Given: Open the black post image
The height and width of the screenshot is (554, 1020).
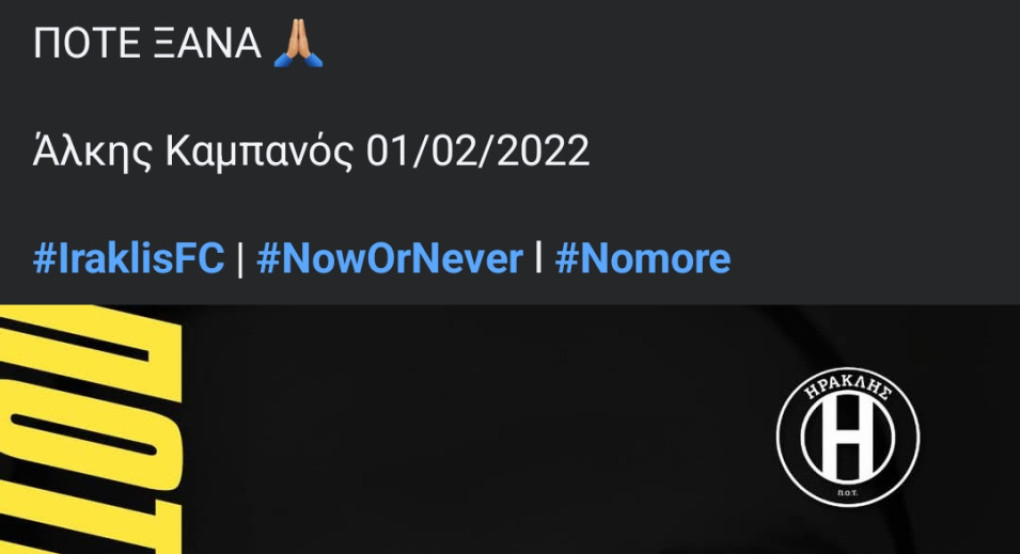Looking at the screenshot, I should click(510, 429).
